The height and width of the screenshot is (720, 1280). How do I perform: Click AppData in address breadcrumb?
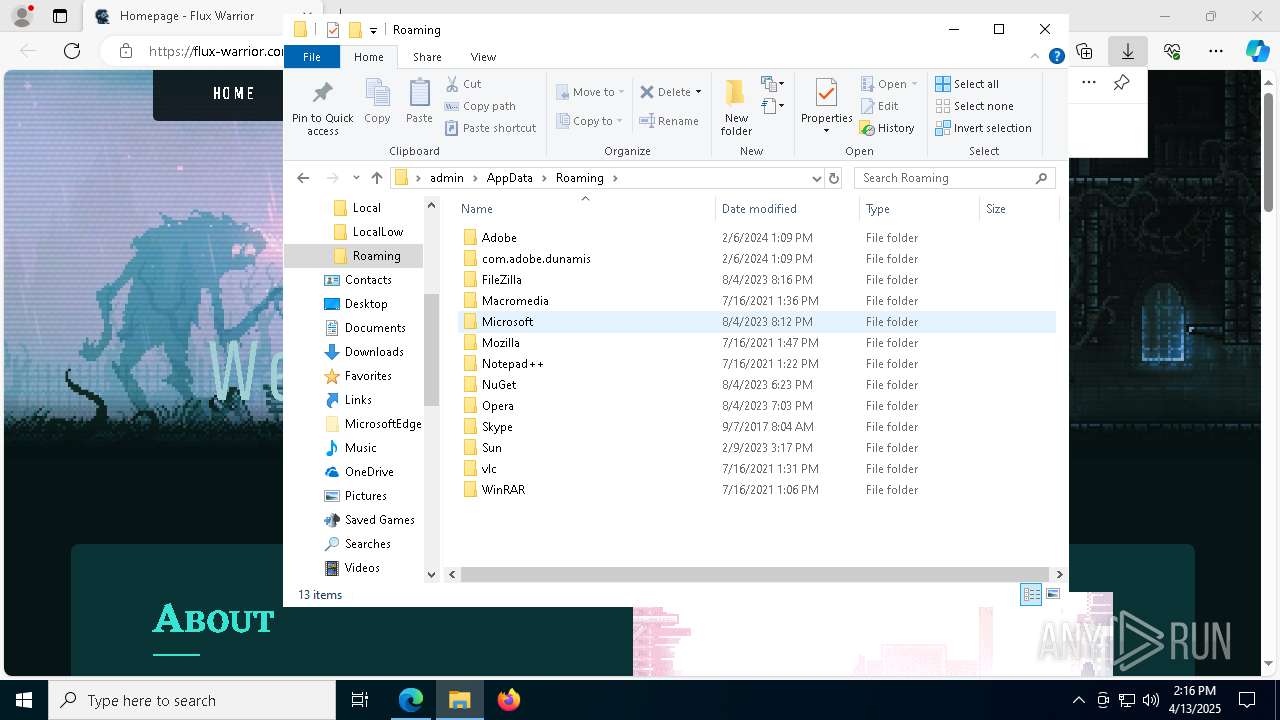point(509,178)
